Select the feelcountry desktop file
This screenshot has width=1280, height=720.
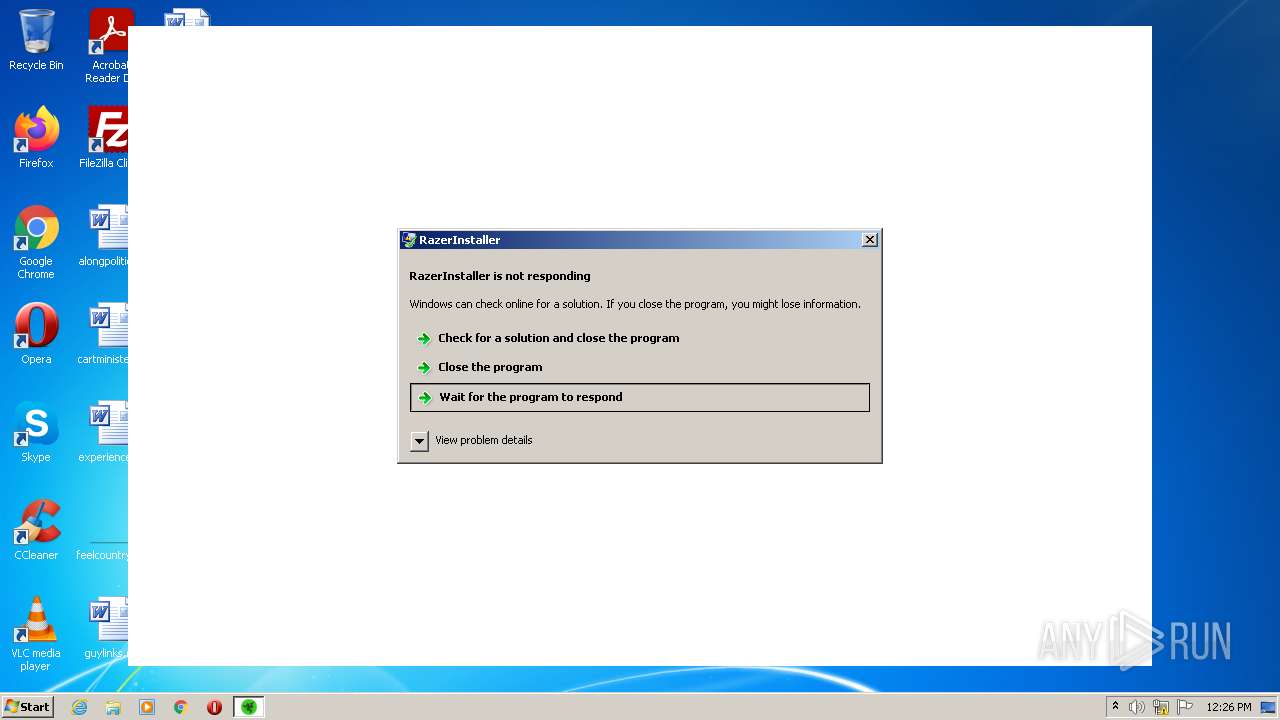(103, 548)
